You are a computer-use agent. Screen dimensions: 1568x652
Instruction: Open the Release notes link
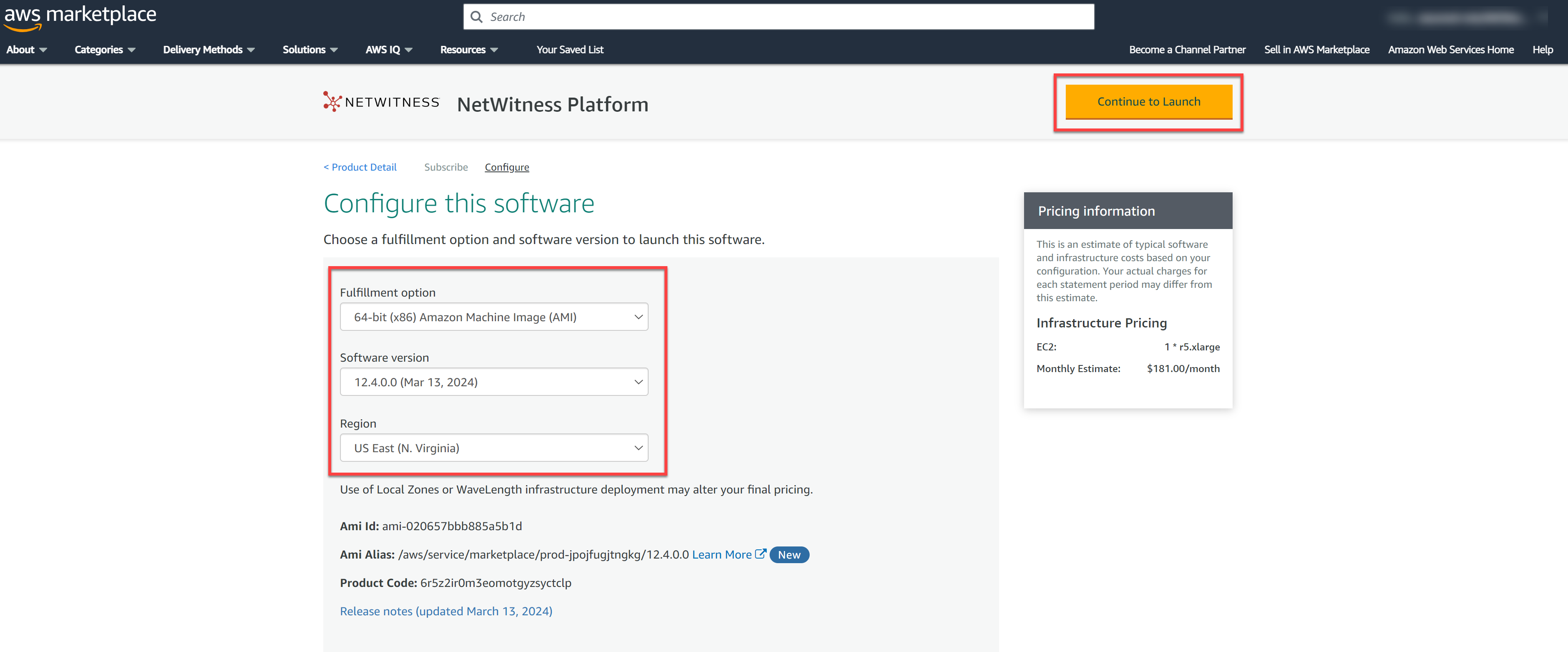point(445,611)
